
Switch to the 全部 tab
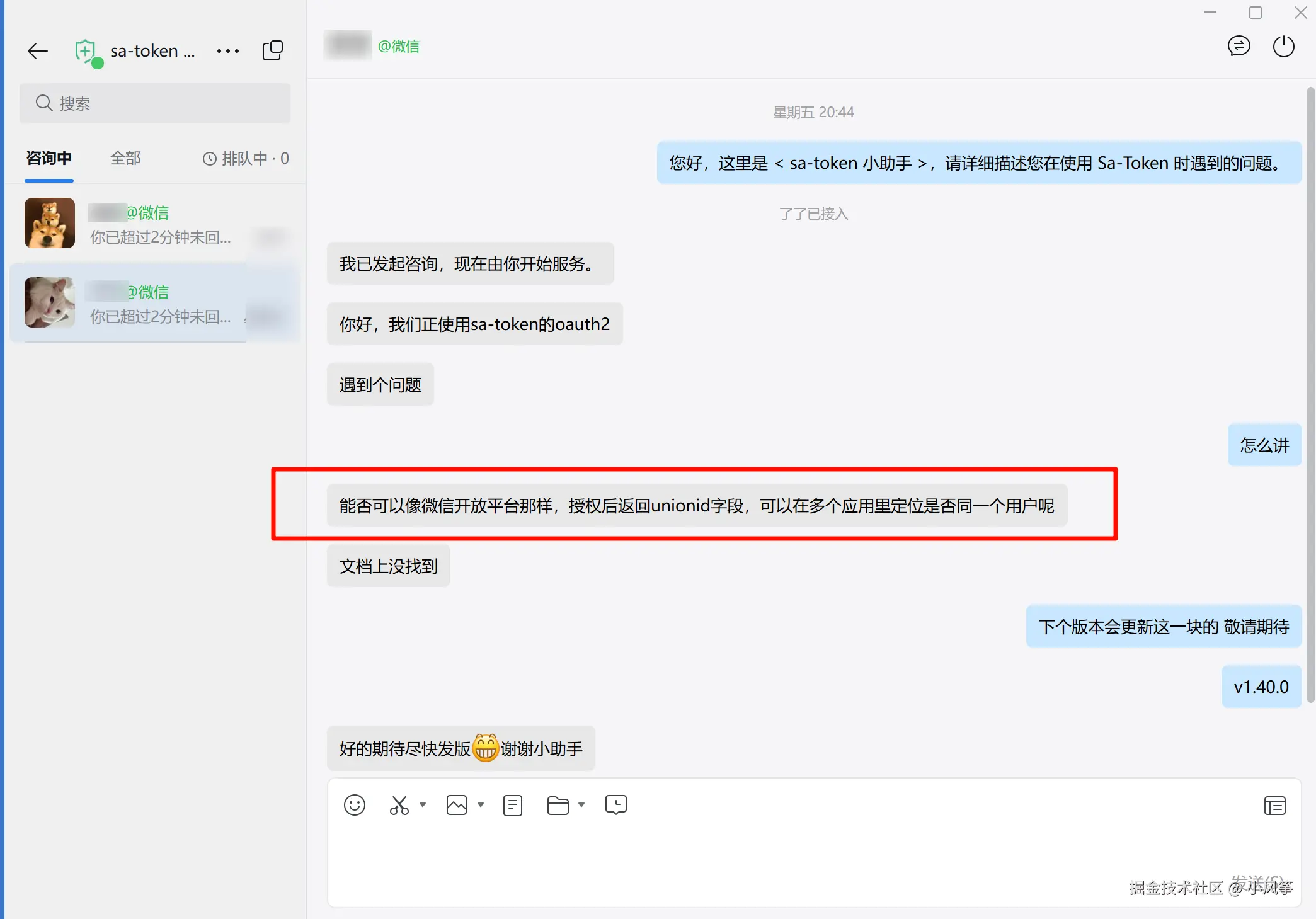coord(124,158)
